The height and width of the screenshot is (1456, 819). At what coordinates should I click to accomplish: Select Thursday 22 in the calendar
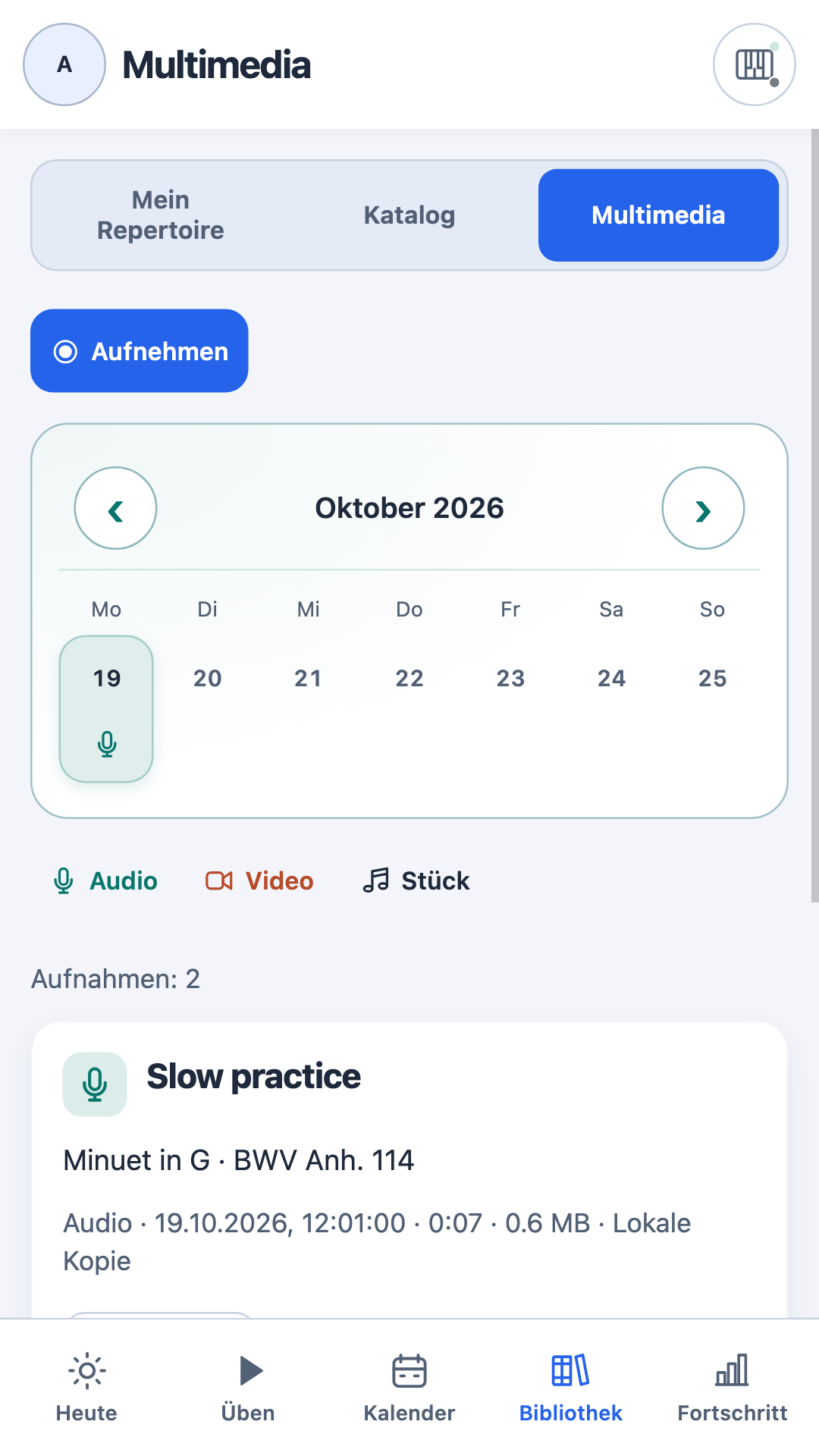409,678
